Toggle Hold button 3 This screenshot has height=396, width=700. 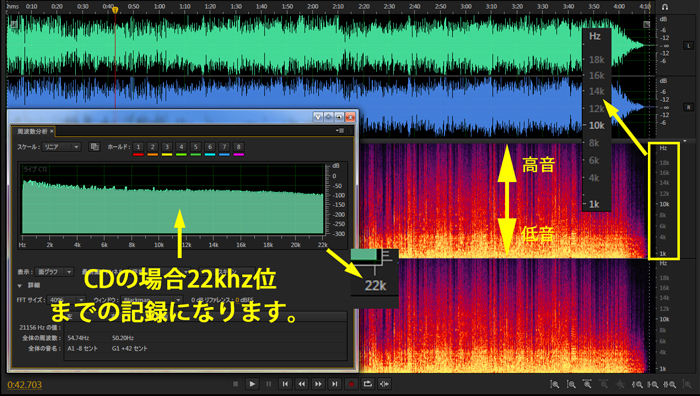click(167, 147)
